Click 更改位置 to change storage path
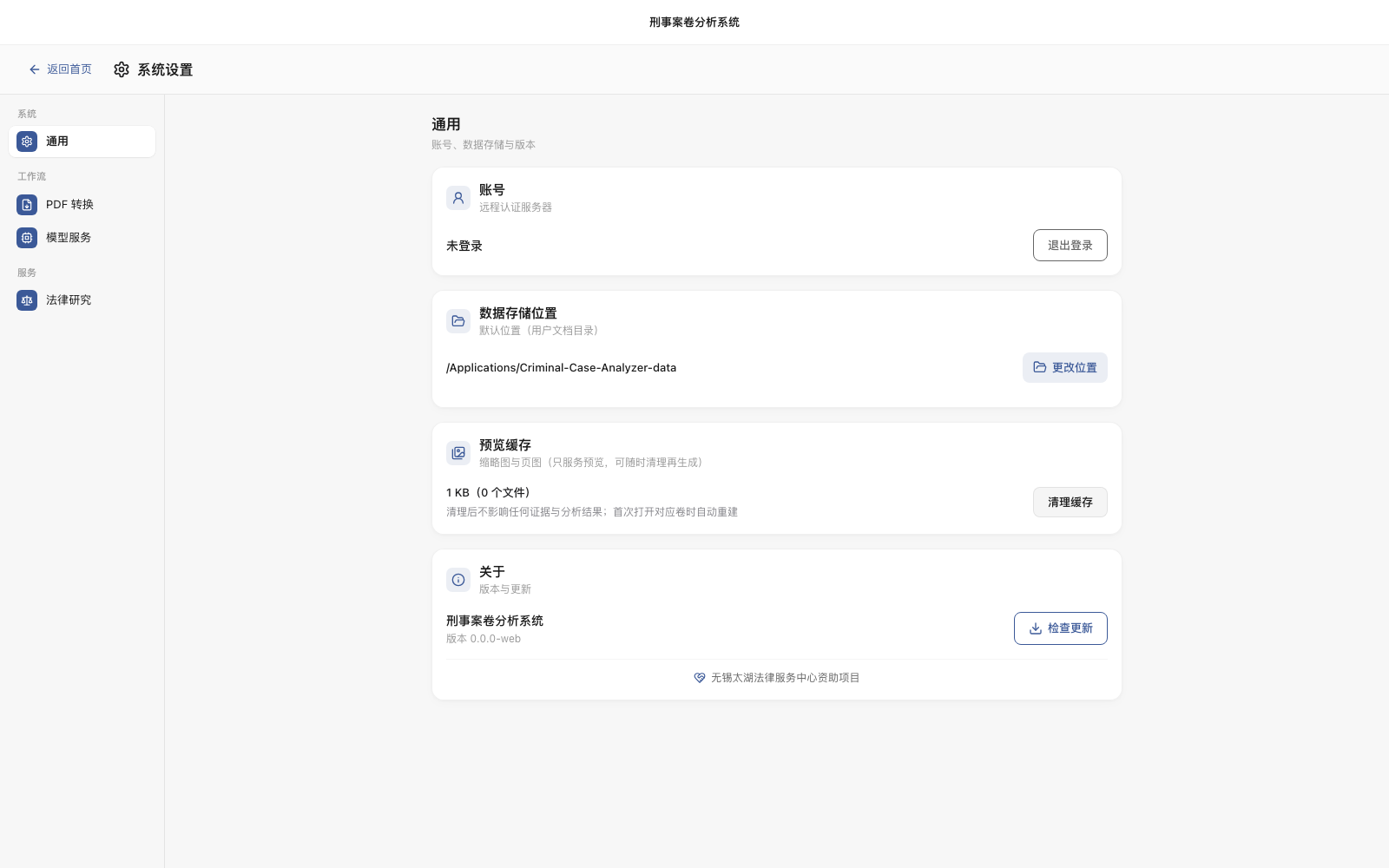 [x=1064, y=368]
